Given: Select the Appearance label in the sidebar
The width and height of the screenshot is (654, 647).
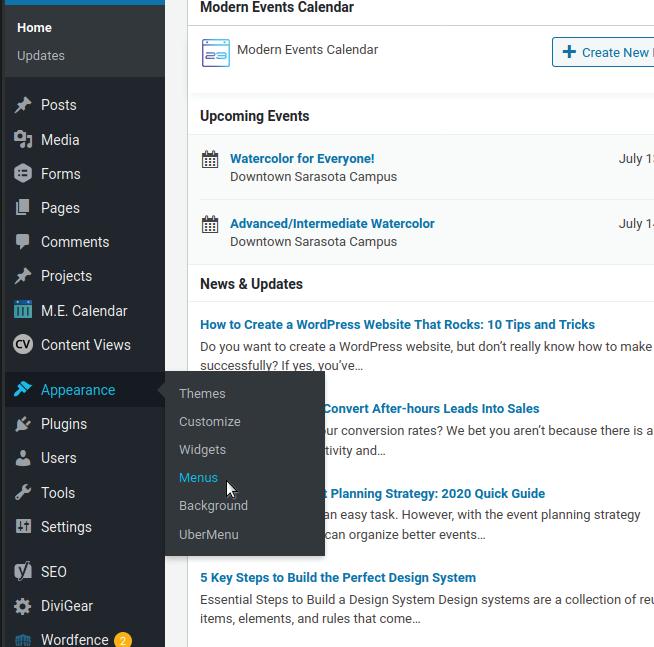Looking at the screenshot, I should coord(78,390).
